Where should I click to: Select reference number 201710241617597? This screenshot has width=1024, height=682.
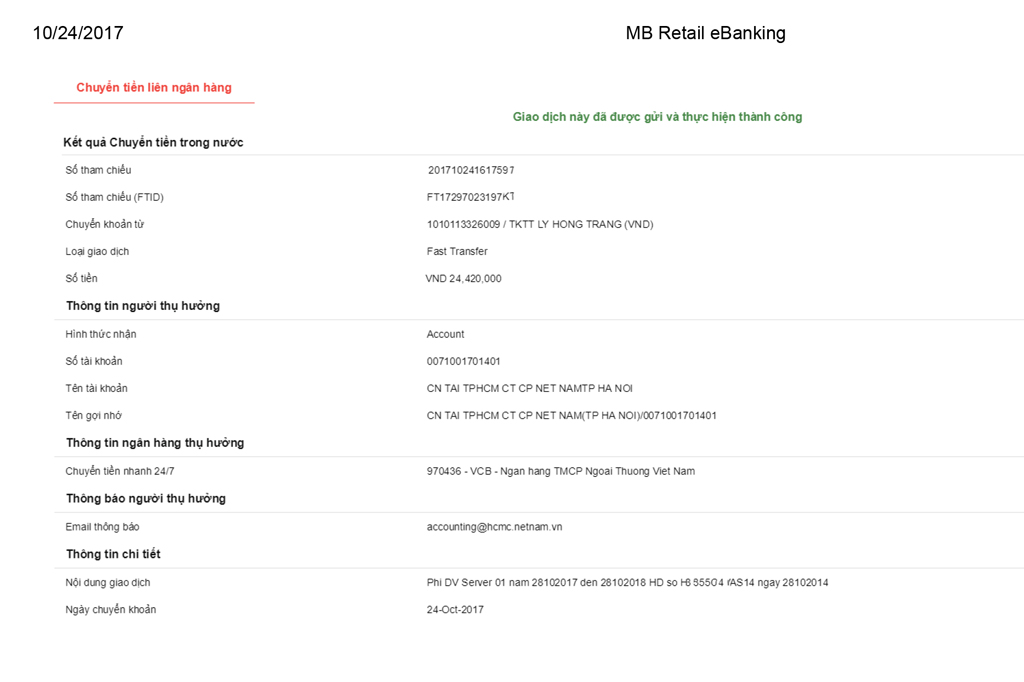click(x=471, y=170)
